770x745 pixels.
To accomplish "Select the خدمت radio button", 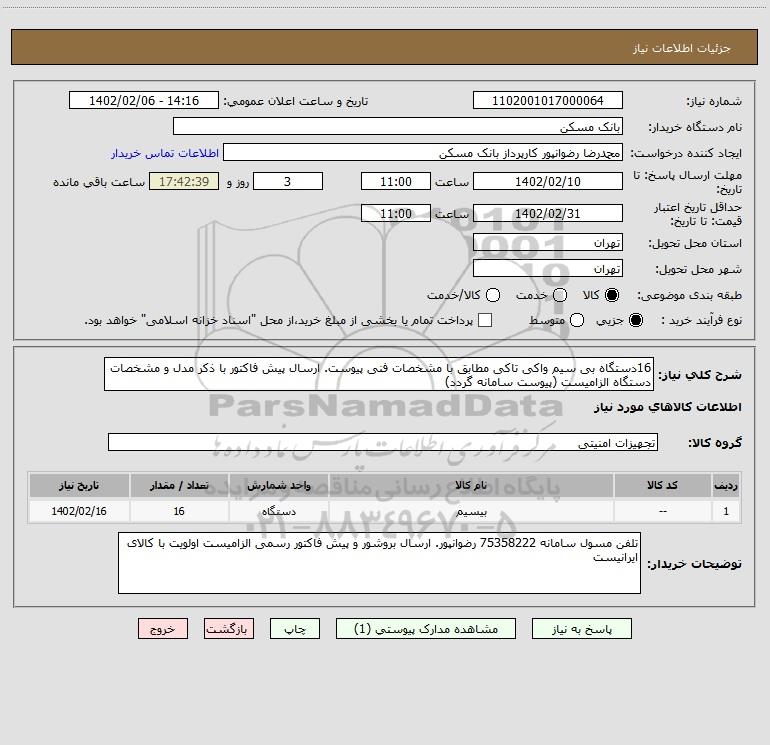I will 559,295.
